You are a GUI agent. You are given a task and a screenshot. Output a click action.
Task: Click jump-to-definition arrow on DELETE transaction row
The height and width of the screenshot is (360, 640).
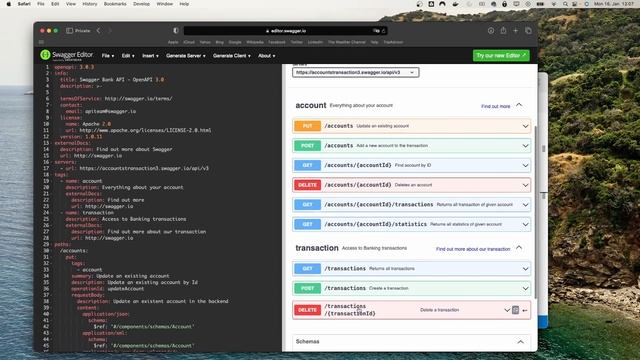(x=525, y=311)
